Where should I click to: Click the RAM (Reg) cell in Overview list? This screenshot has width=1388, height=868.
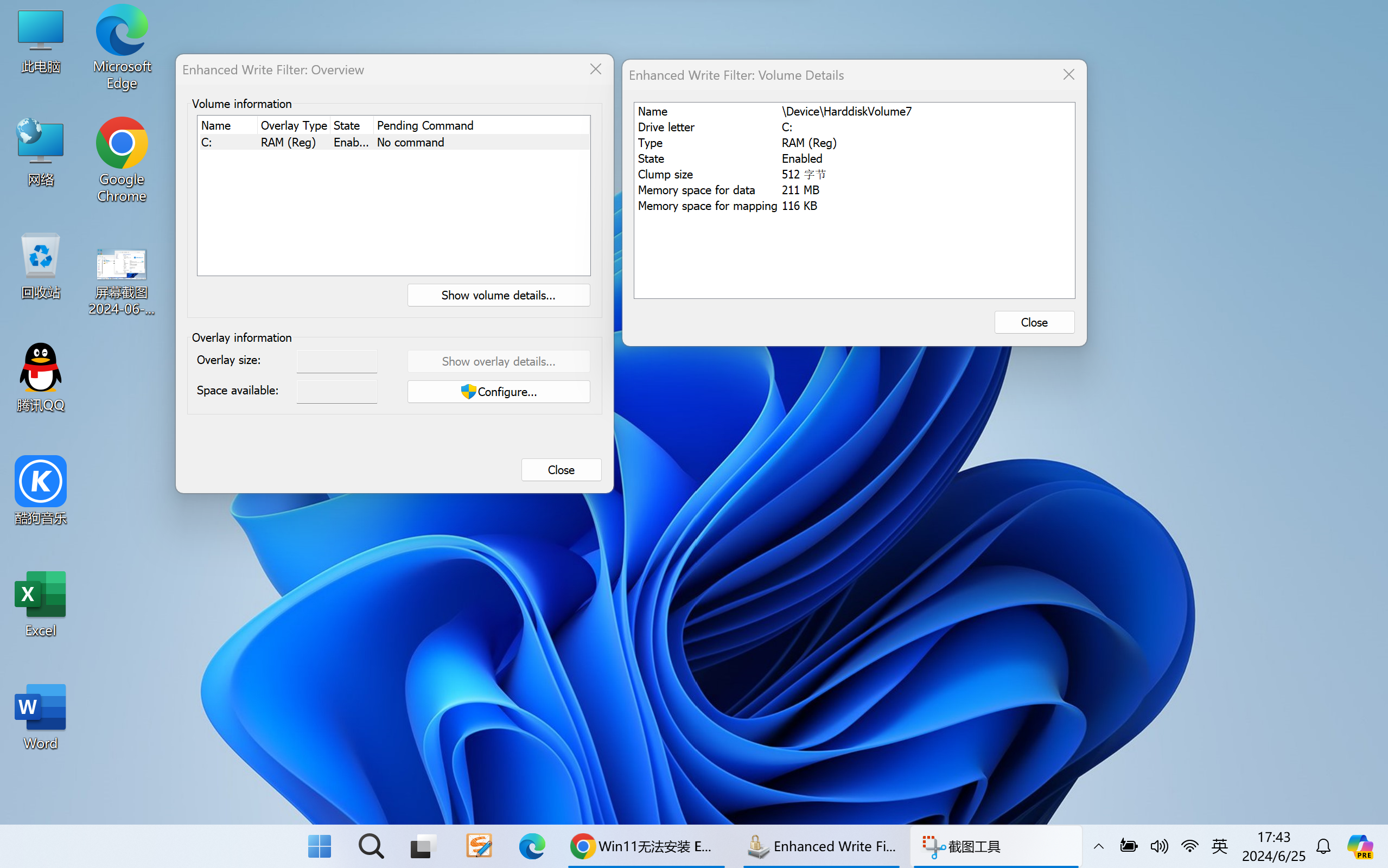coord(288,142)
